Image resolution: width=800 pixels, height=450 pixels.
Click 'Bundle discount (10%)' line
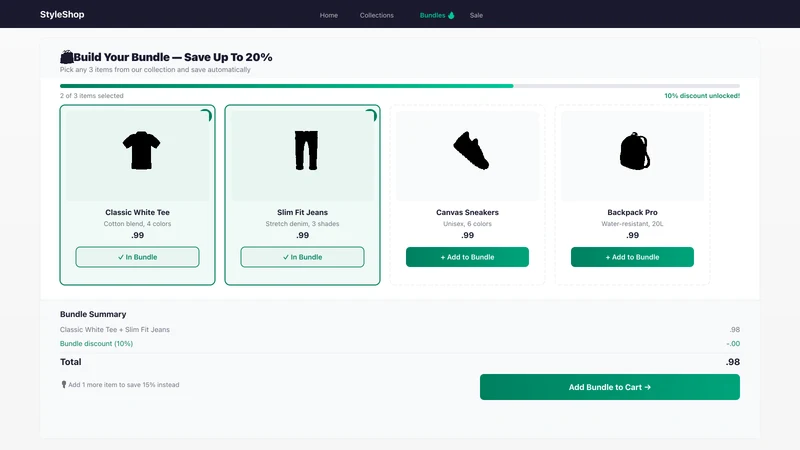tap(96, 344)
